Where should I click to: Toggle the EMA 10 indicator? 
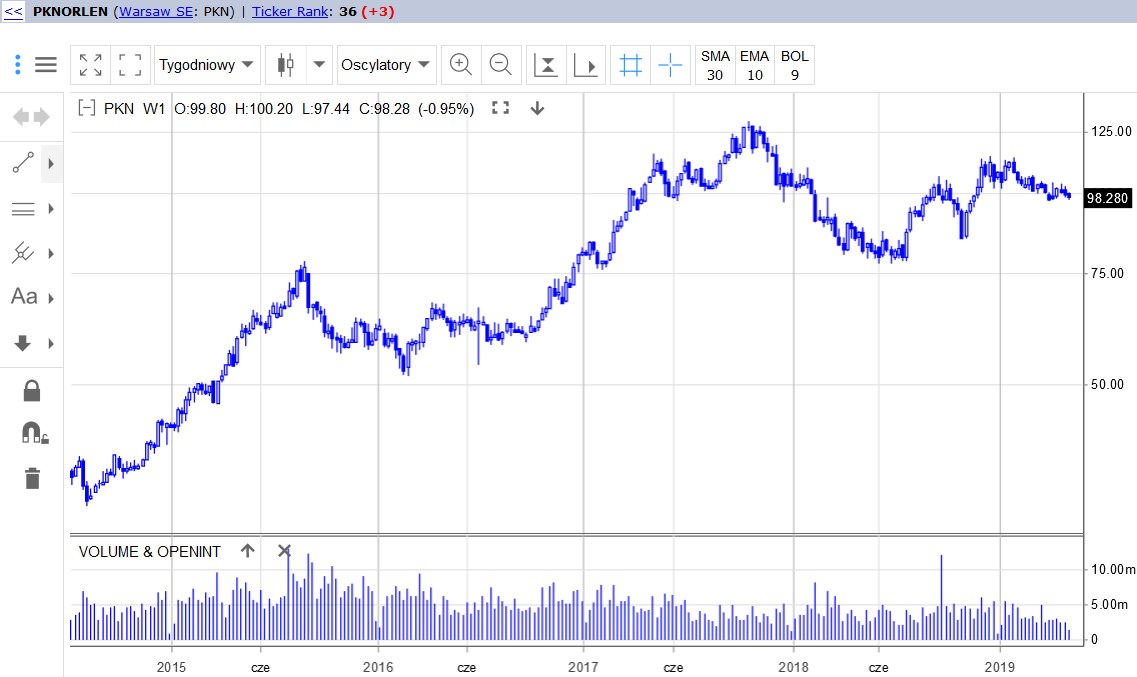tap(754, 65)
